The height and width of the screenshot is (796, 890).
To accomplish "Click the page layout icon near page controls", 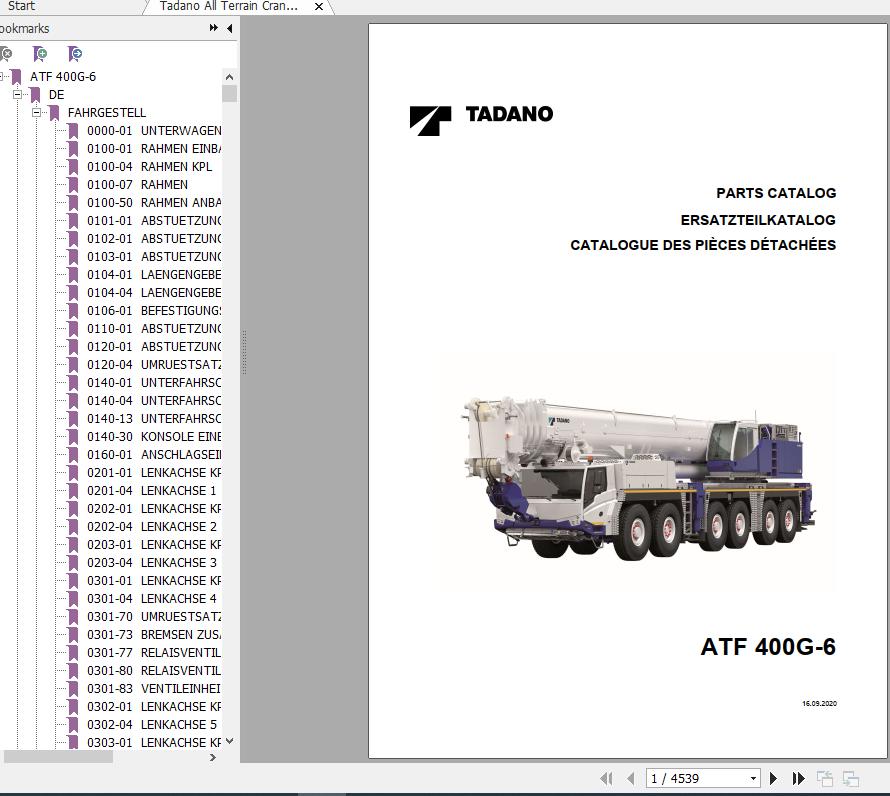I will click(826, 778).
